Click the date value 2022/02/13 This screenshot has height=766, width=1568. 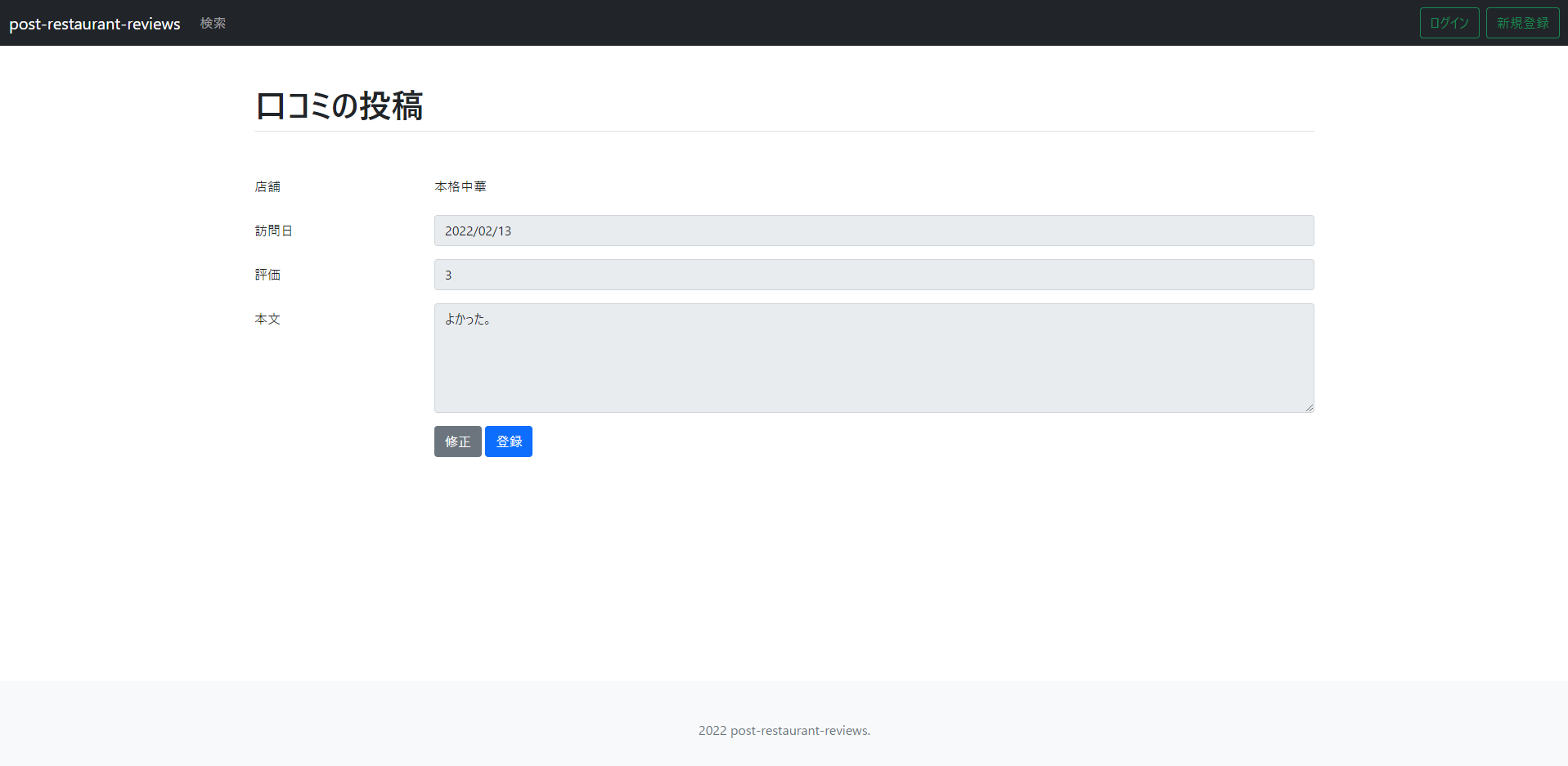tap(478, 231)
